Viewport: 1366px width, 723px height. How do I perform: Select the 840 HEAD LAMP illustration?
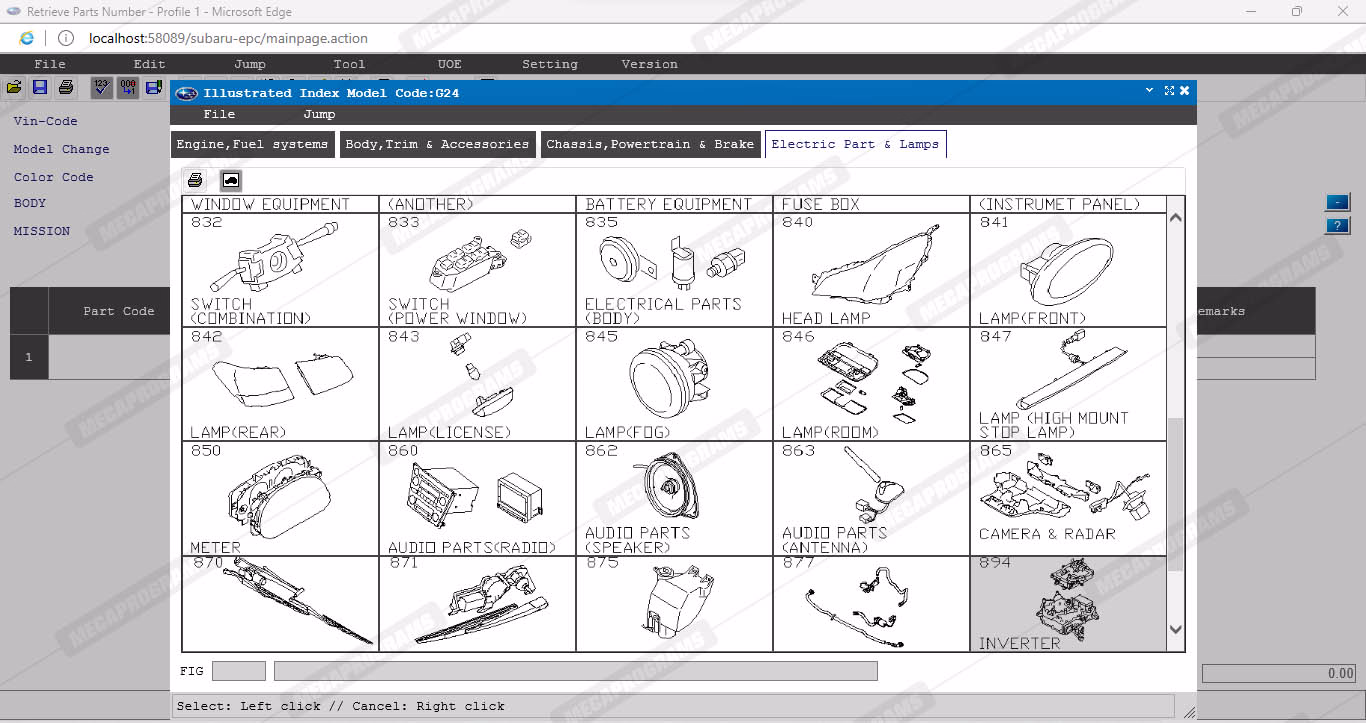coord(870,270)
